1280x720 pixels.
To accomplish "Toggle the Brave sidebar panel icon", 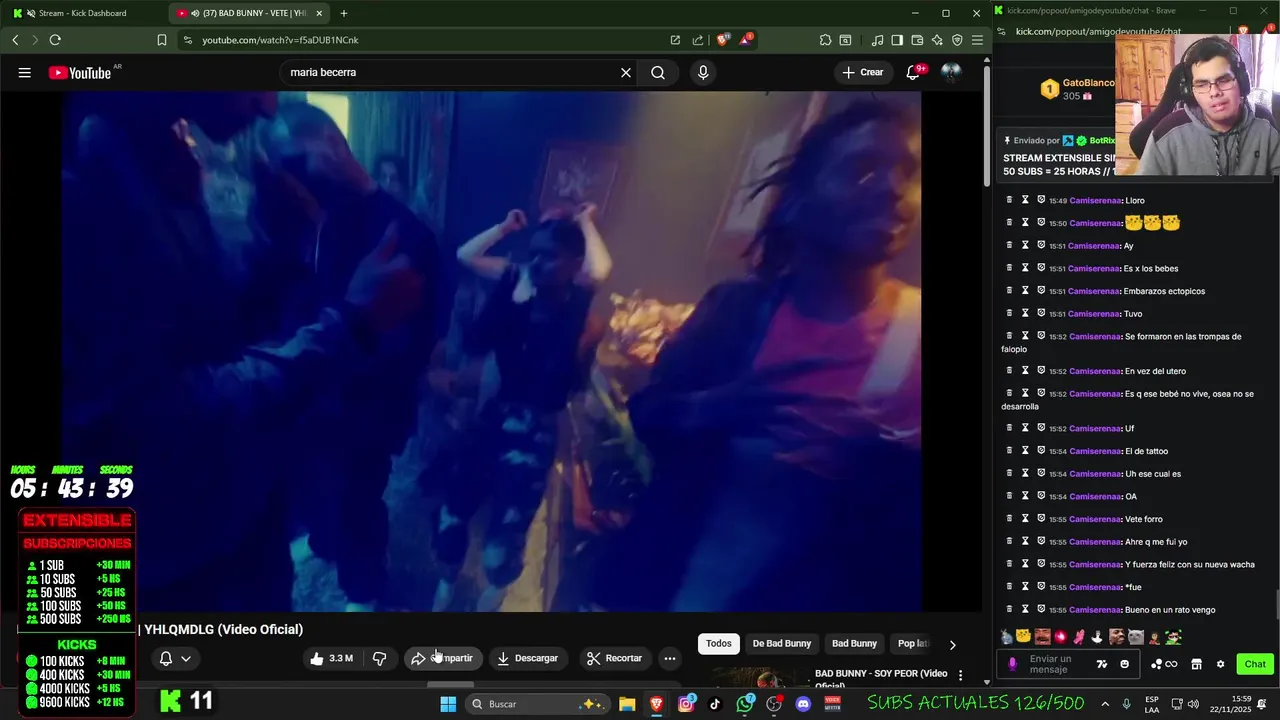I will tap(897, 40).
